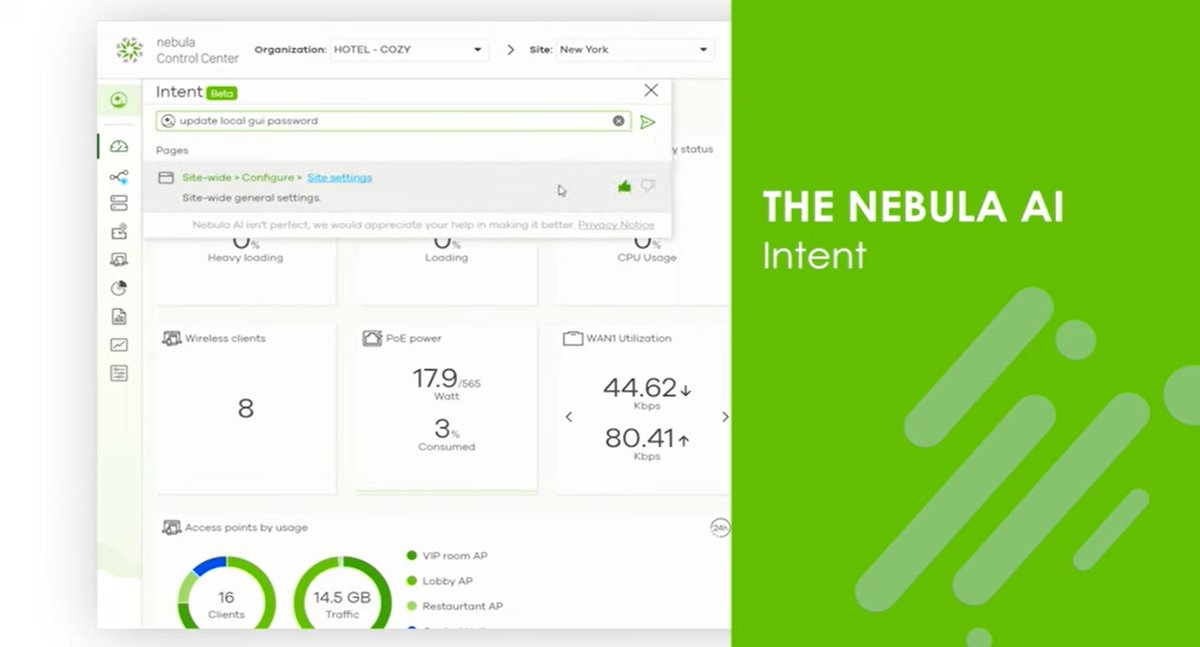Open the line graph sidebar icon
This screenshot has width=1200, height=647.
119,345
